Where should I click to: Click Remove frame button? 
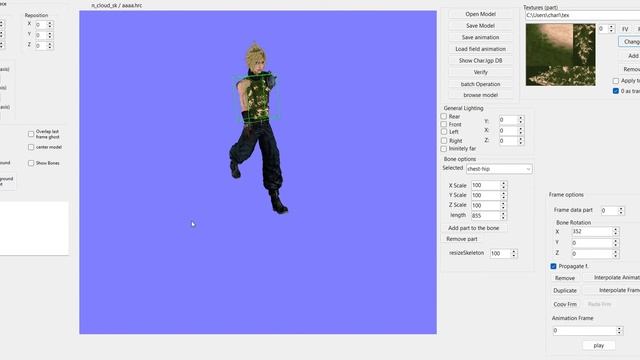coord(565,278)
